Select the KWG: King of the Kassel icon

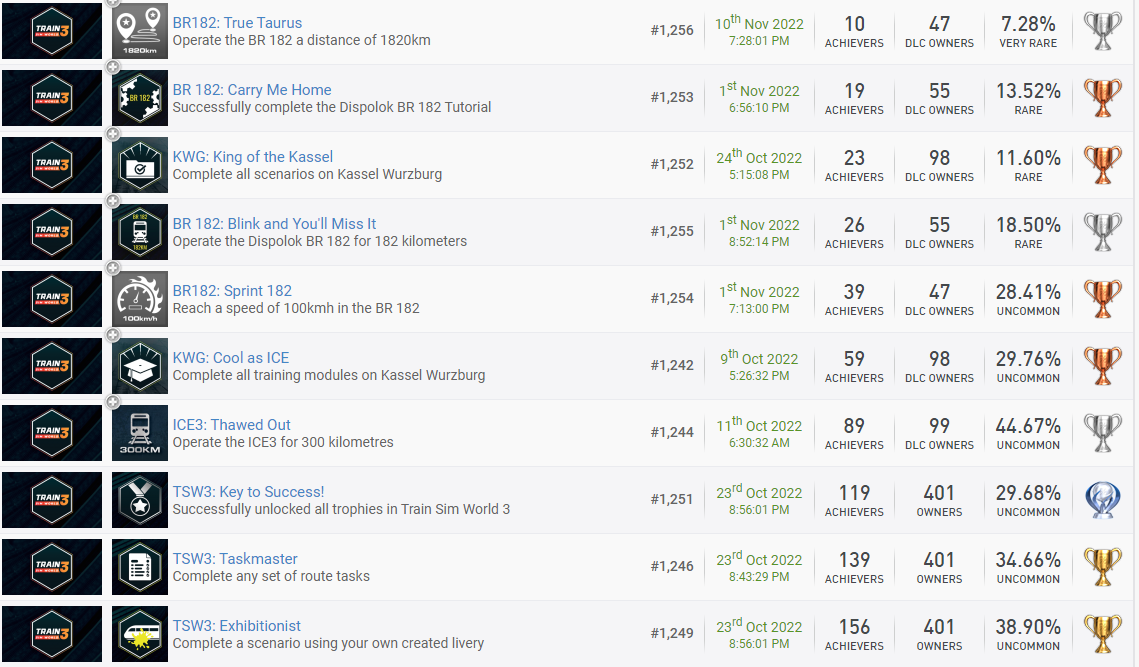(x=140, y=165)
